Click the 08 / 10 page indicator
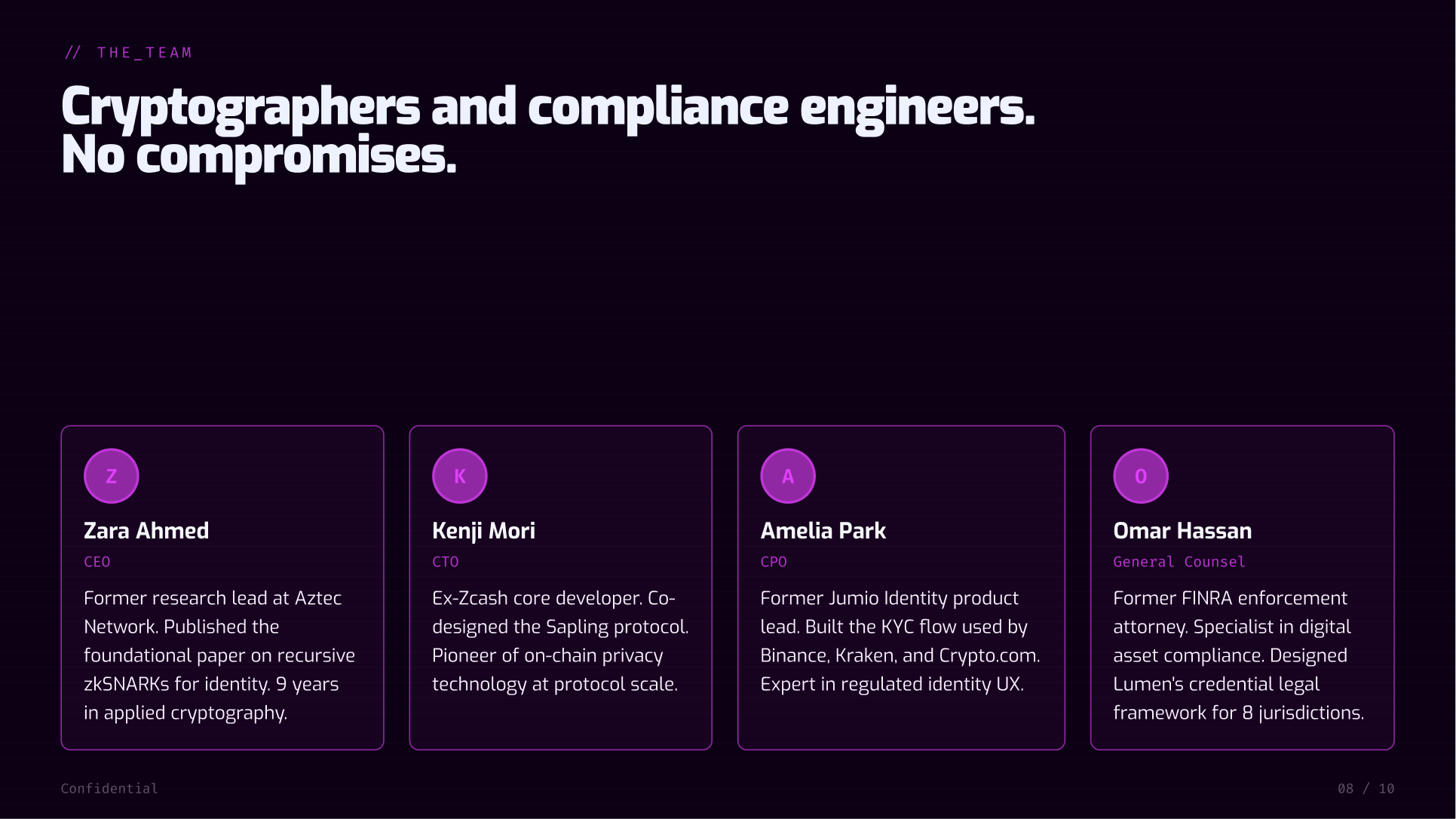 pyautogui.click(x=1366, y=789)
